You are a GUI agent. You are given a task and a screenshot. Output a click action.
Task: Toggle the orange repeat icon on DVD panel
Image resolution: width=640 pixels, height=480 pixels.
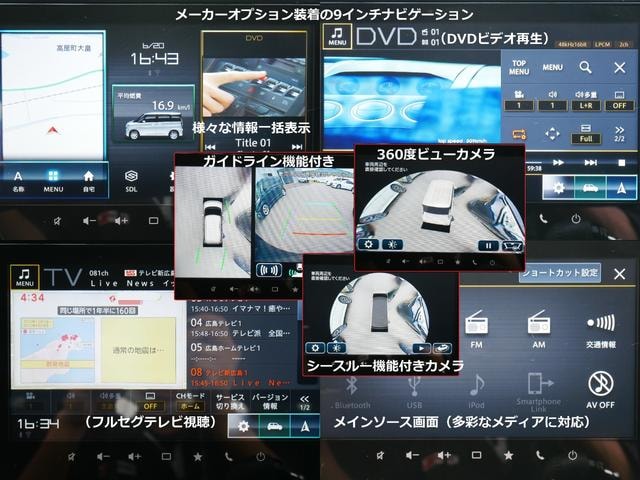519,134
